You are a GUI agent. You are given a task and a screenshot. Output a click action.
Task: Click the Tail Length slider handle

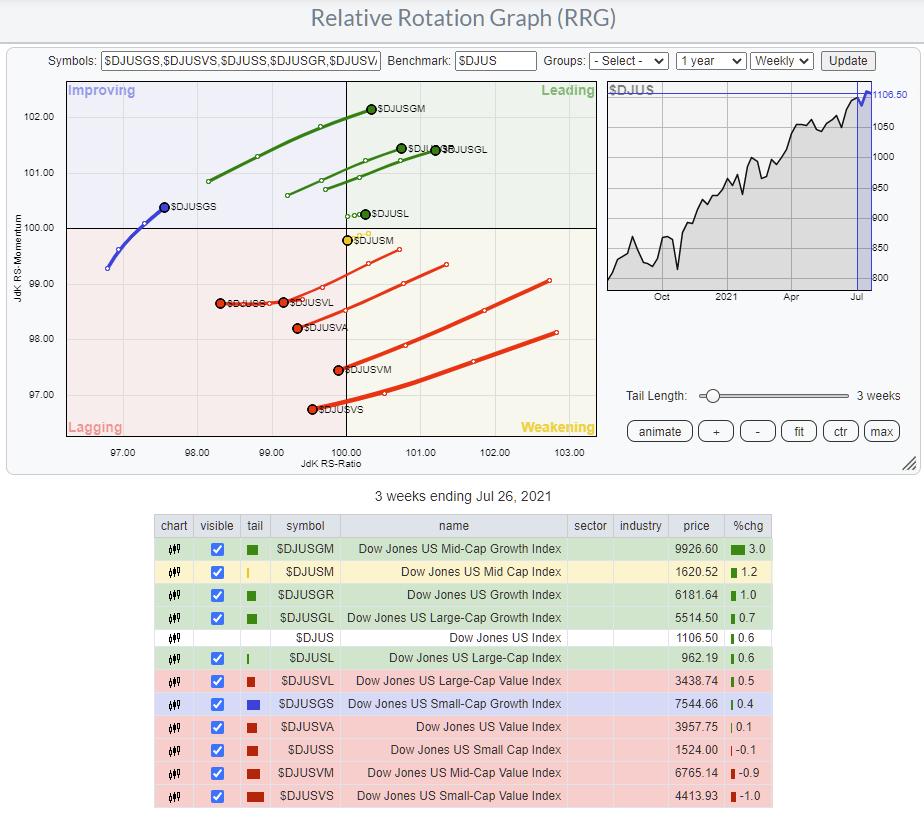point(712,396)
